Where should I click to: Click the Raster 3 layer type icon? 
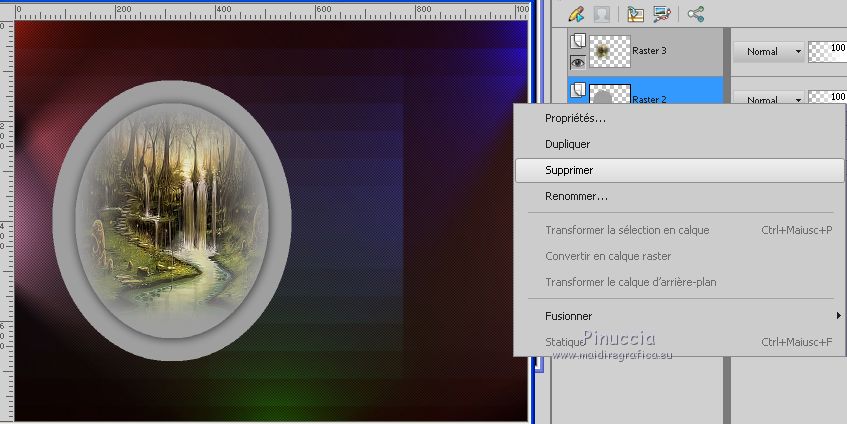point(578,41)
